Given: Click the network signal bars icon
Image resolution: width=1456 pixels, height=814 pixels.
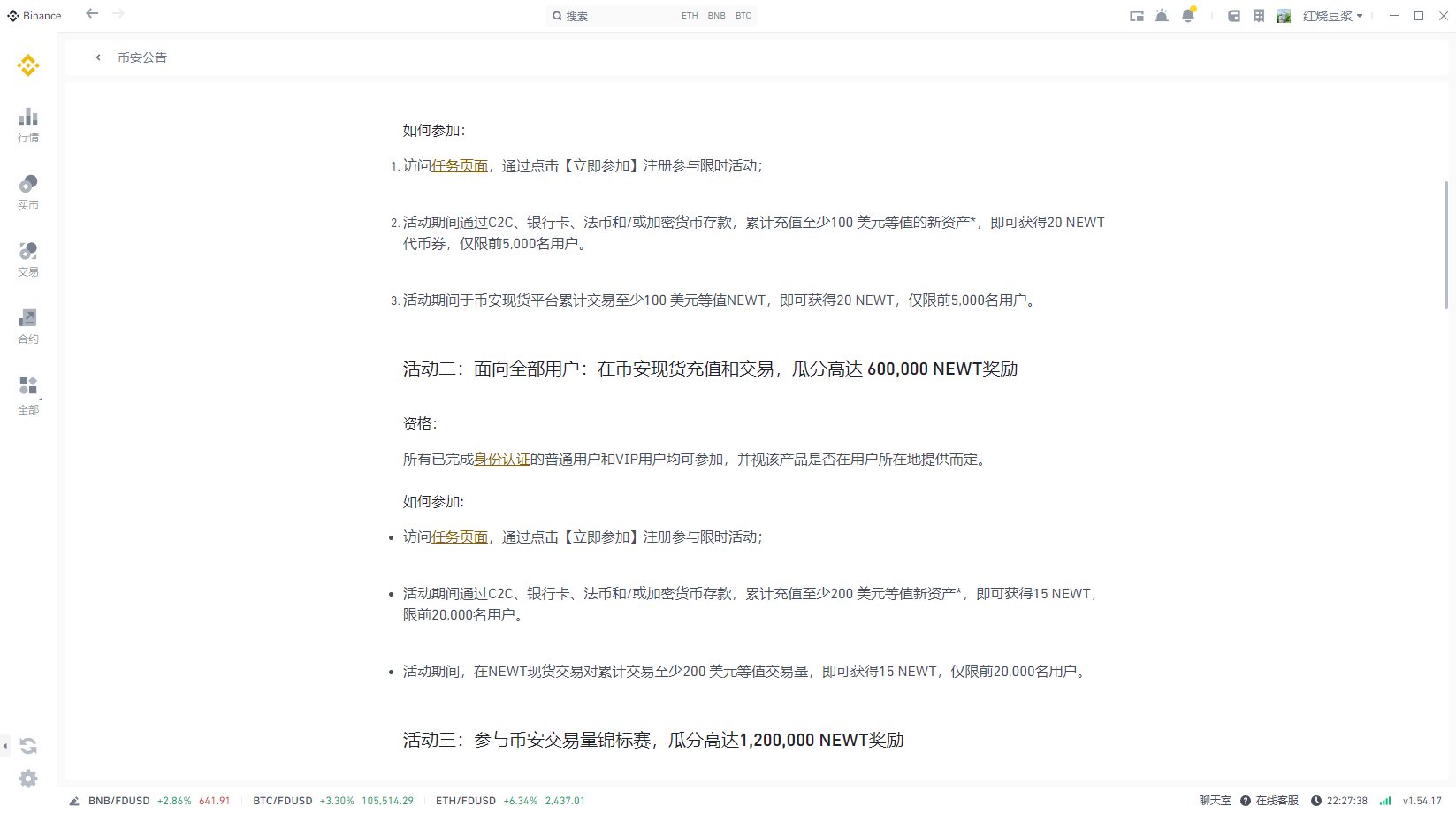Looking at the screenshot, I should click(1385, 801).
